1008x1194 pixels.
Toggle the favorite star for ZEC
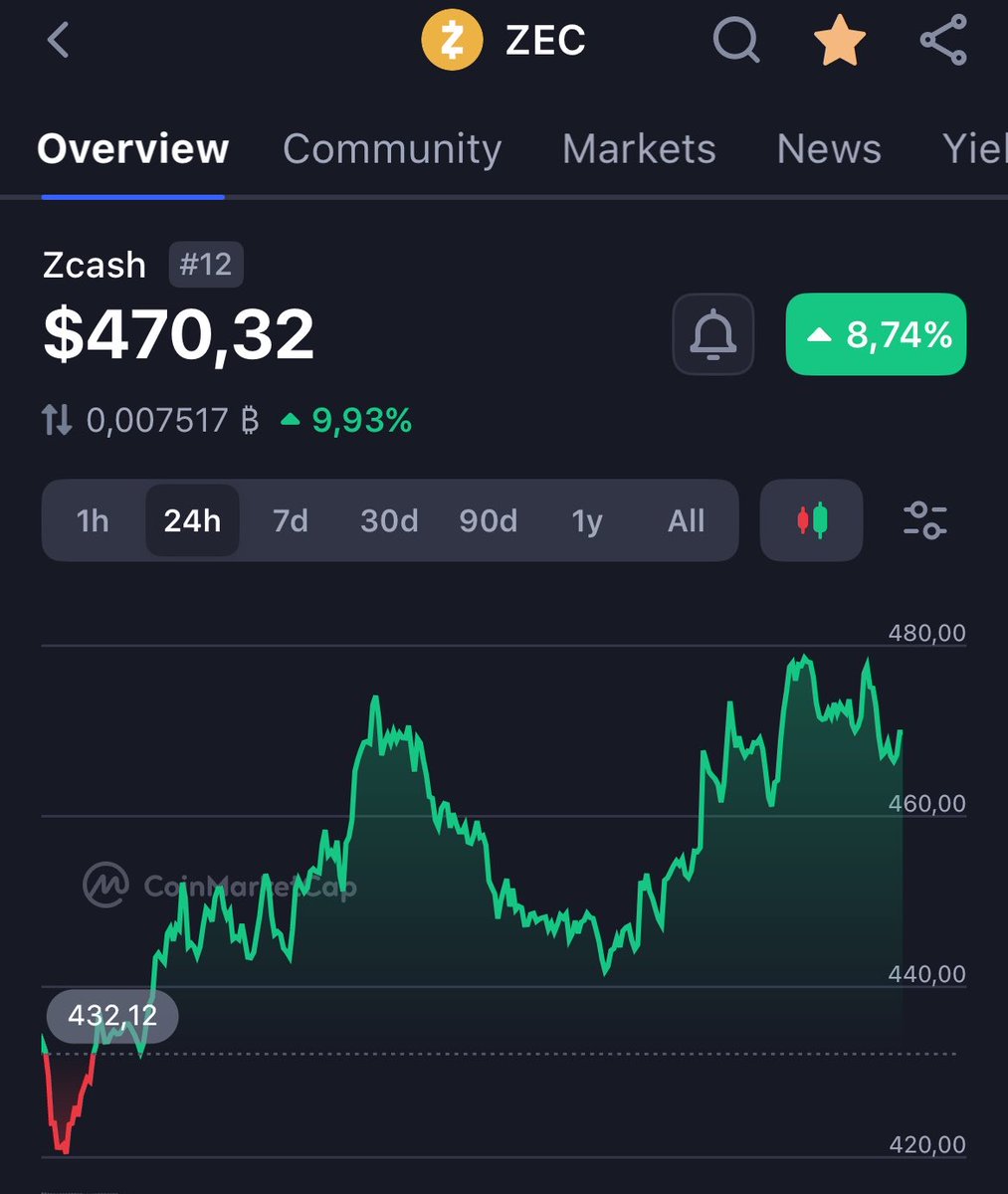(x=840, y=41)
